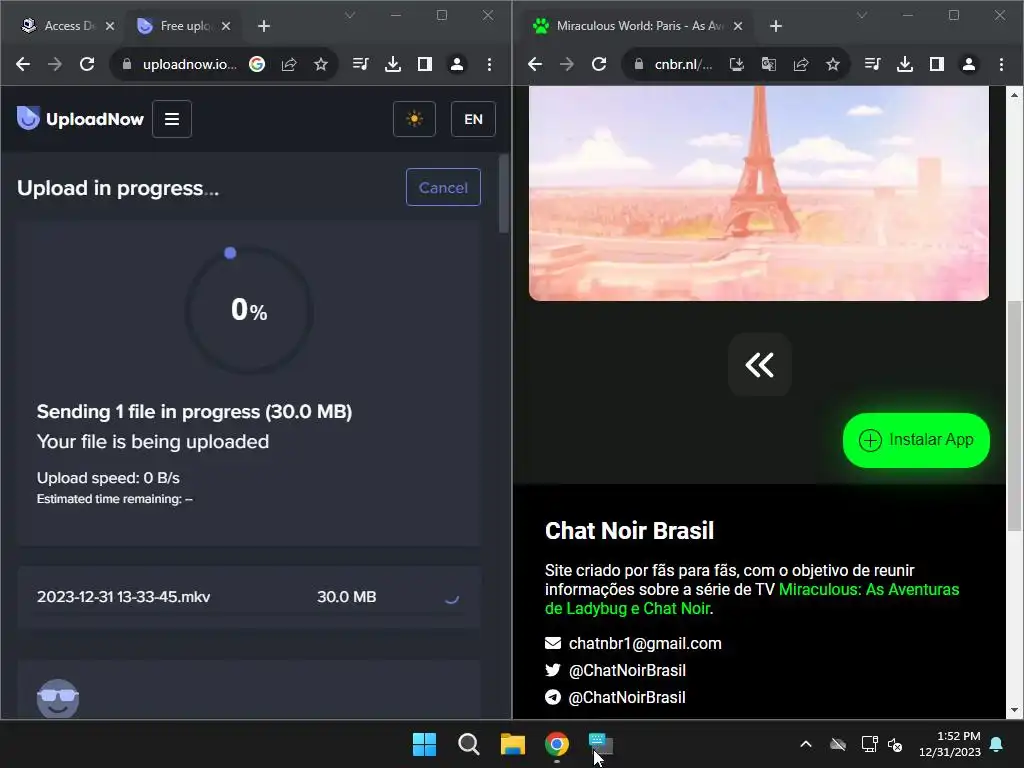The width and height of the screenshot is (1024, 768).
Task: Select the 2023-12-31 13-33-45.mkv file row
Action: coord(249,597)
